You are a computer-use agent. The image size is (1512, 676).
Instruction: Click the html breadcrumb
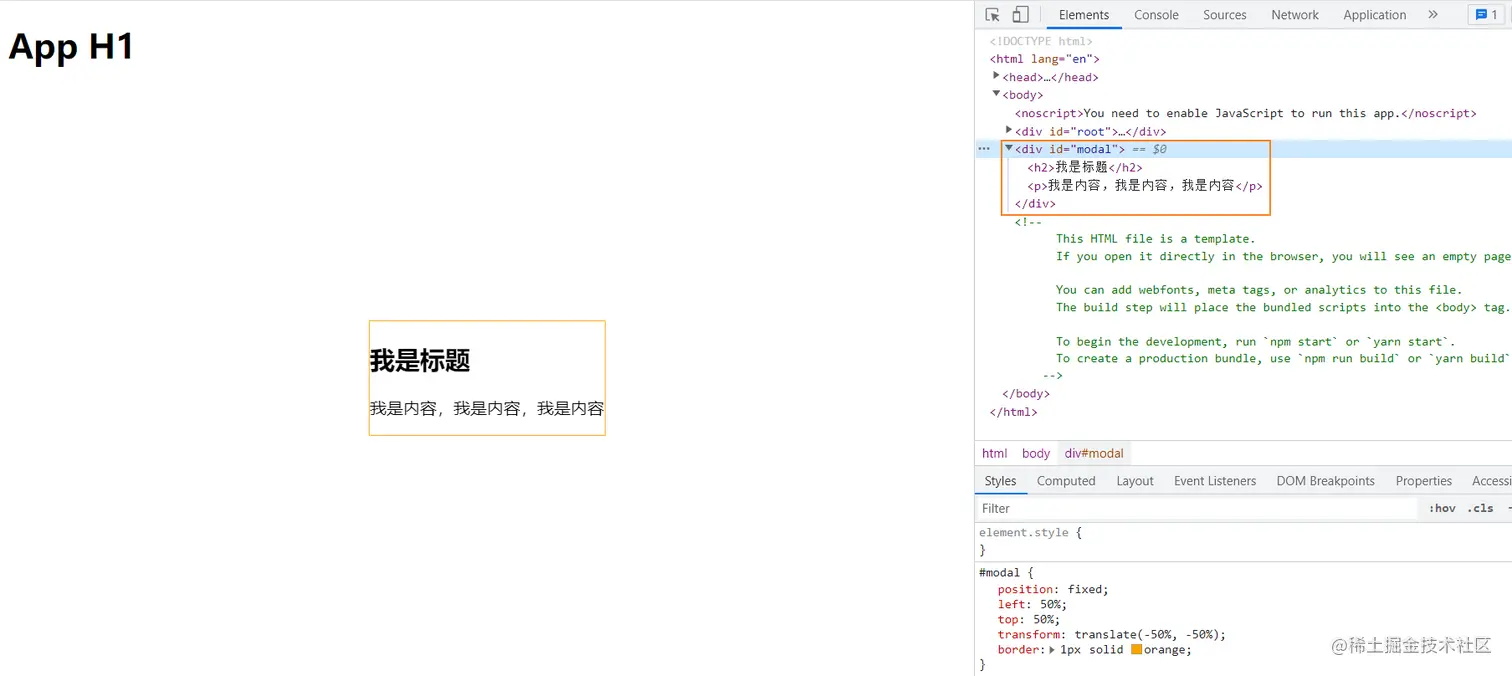click(x=995, y=453)
